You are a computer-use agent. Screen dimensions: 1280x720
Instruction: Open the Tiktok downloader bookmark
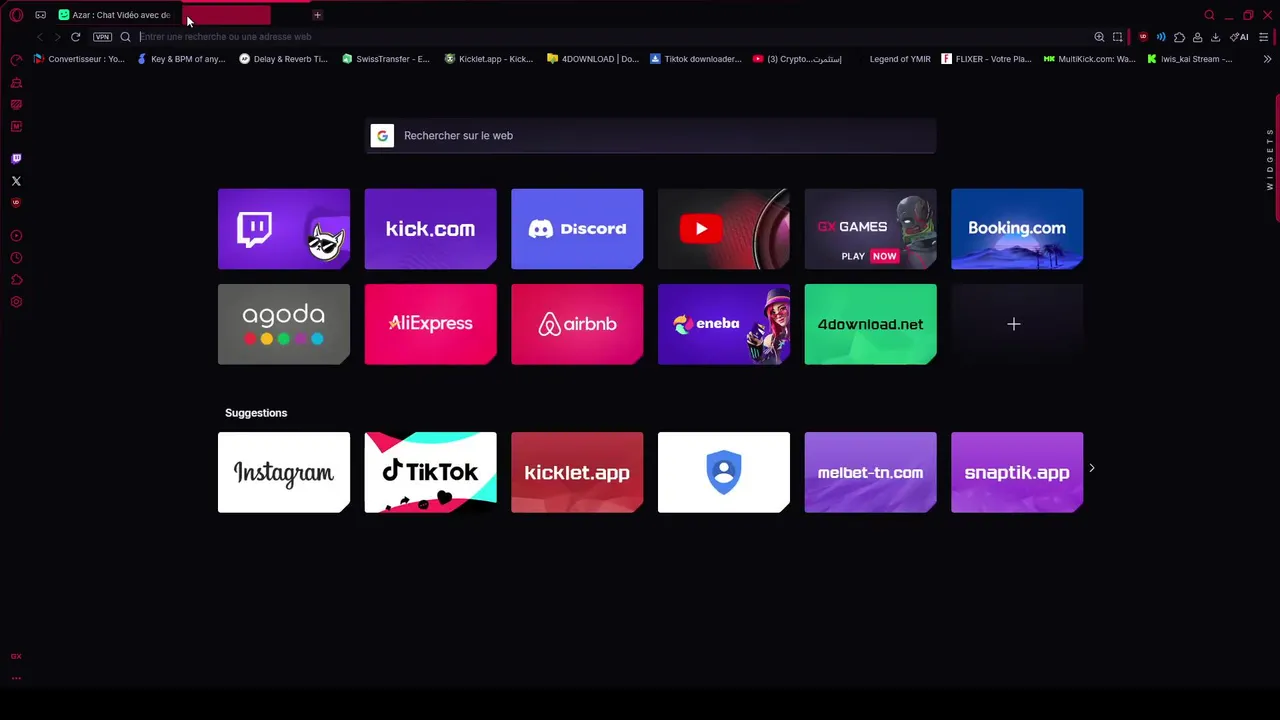pyautogui.click(x=696, y=59)
